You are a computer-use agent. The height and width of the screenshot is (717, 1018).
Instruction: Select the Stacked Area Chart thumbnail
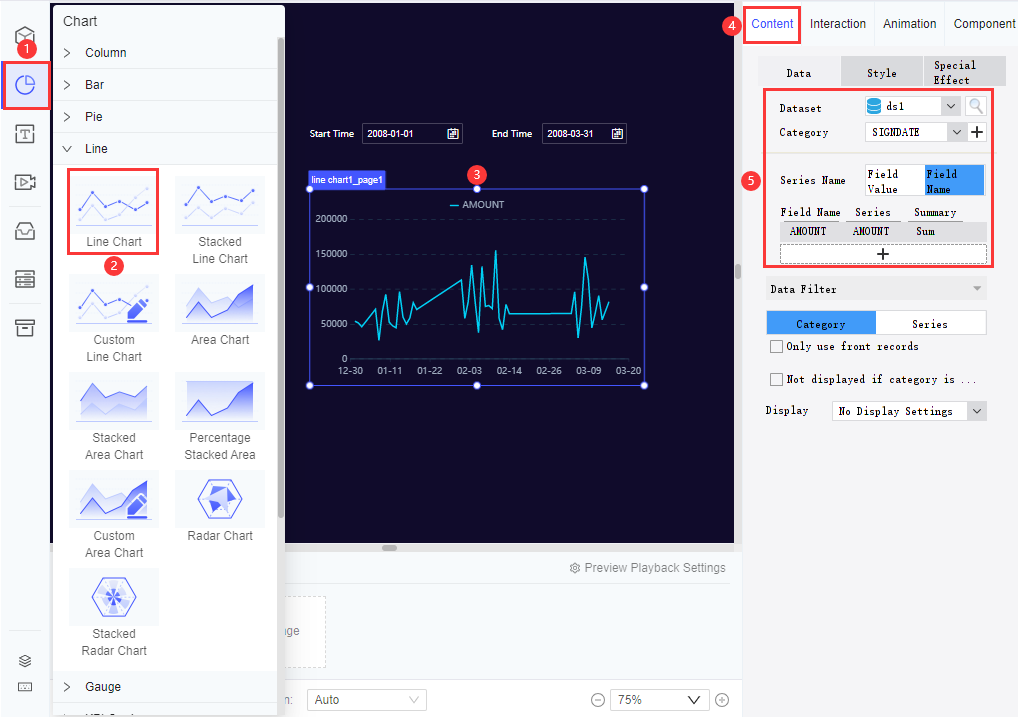point(113,401)
